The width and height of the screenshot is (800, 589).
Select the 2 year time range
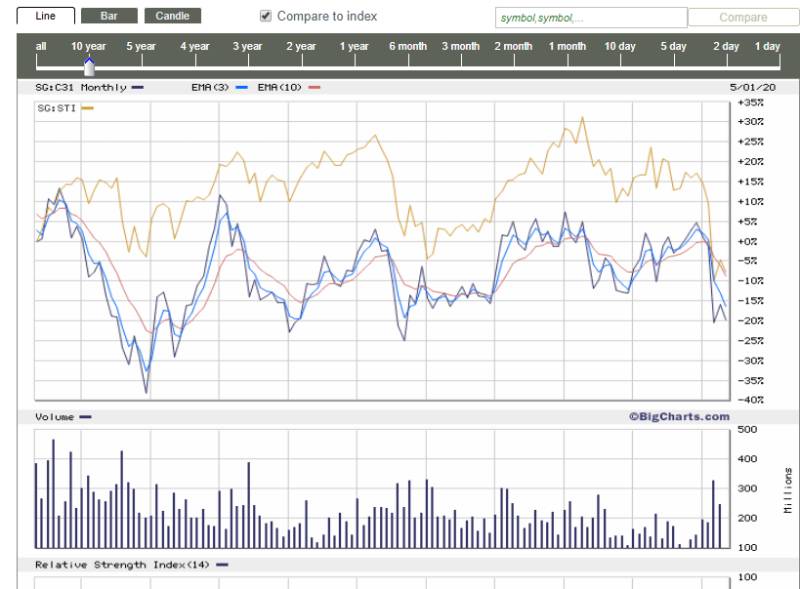click(x=301, y=46)
